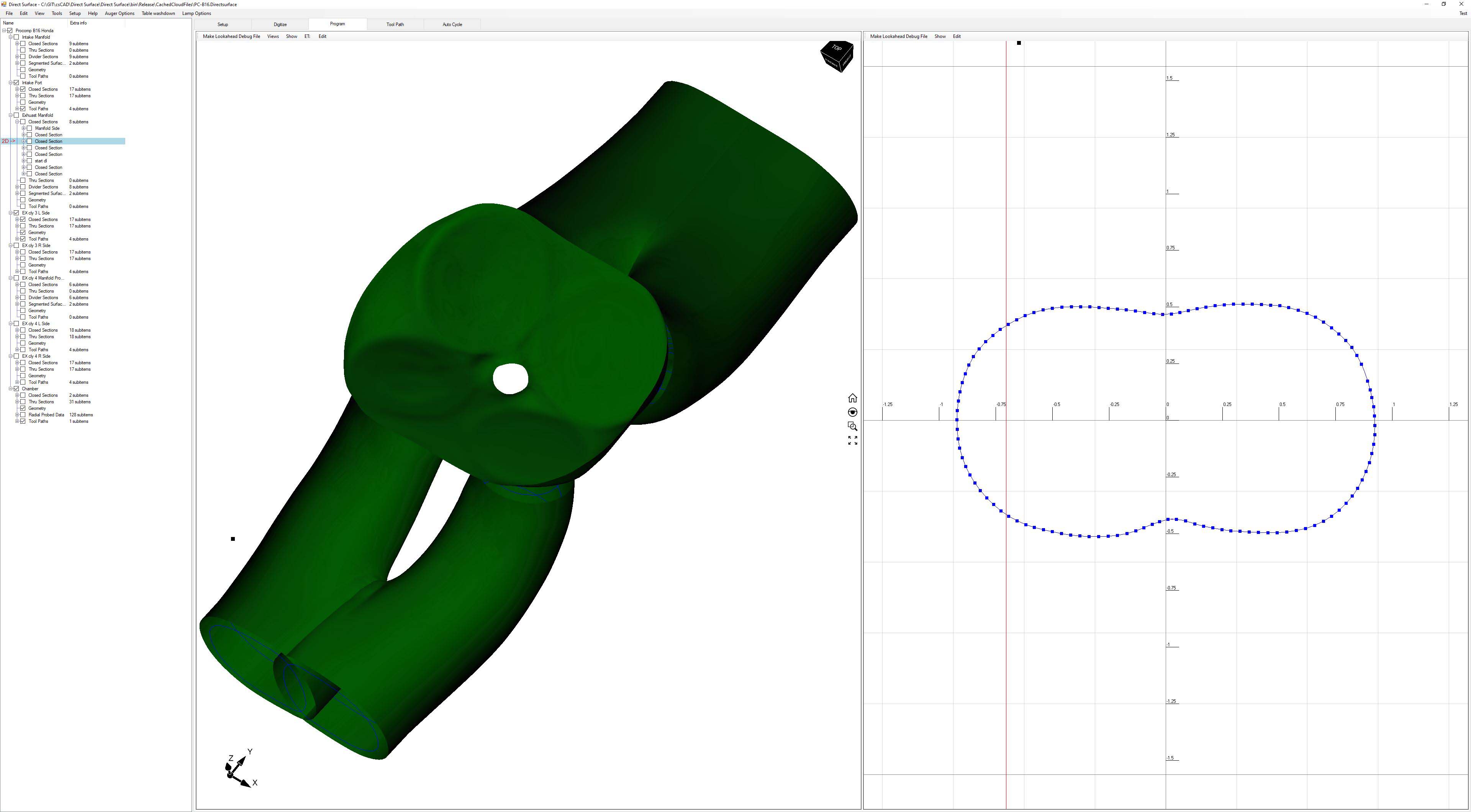Click the red vertical marker line
Screen dimensions: 1471x812
(1006, 422)
